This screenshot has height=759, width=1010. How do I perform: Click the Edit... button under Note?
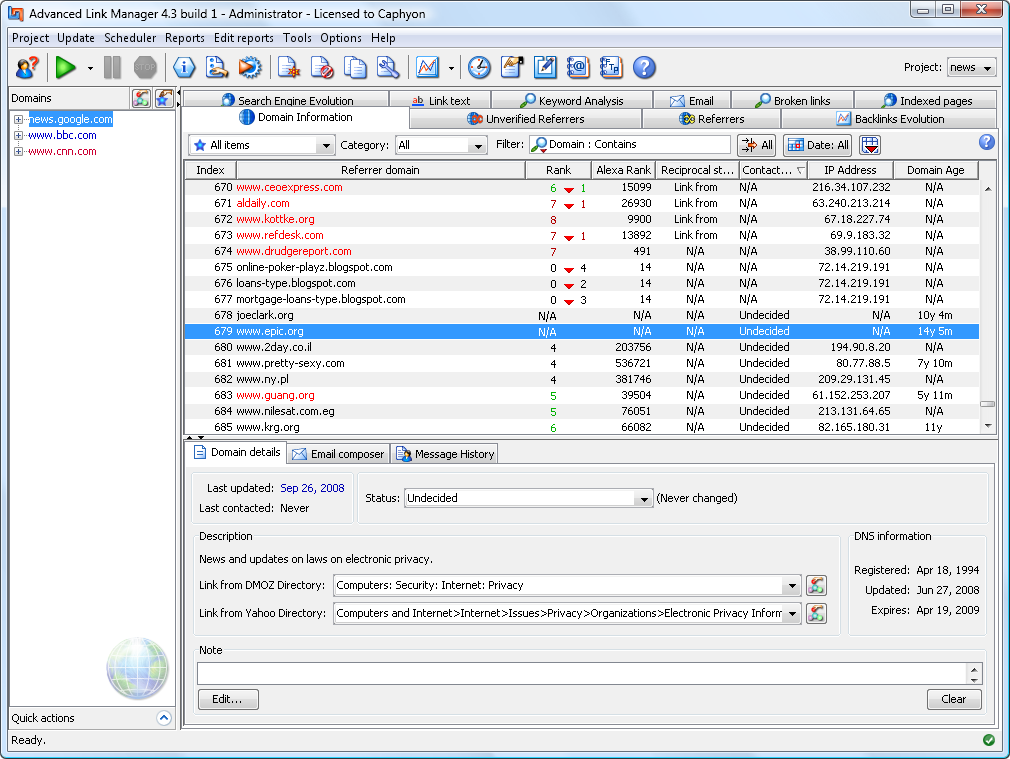[228, 699]
